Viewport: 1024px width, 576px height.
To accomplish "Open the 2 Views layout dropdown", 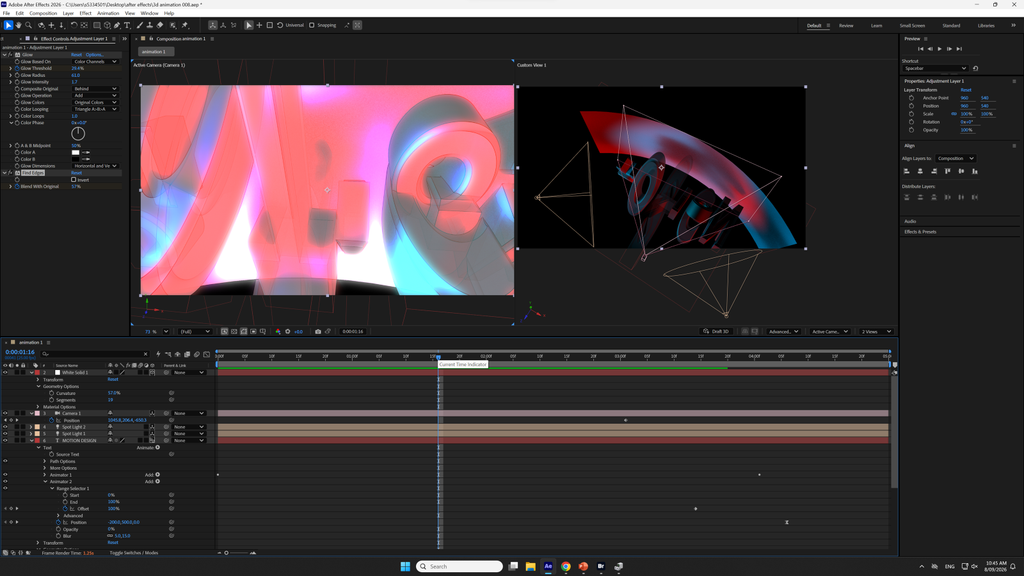I will [x=876, y=332].
